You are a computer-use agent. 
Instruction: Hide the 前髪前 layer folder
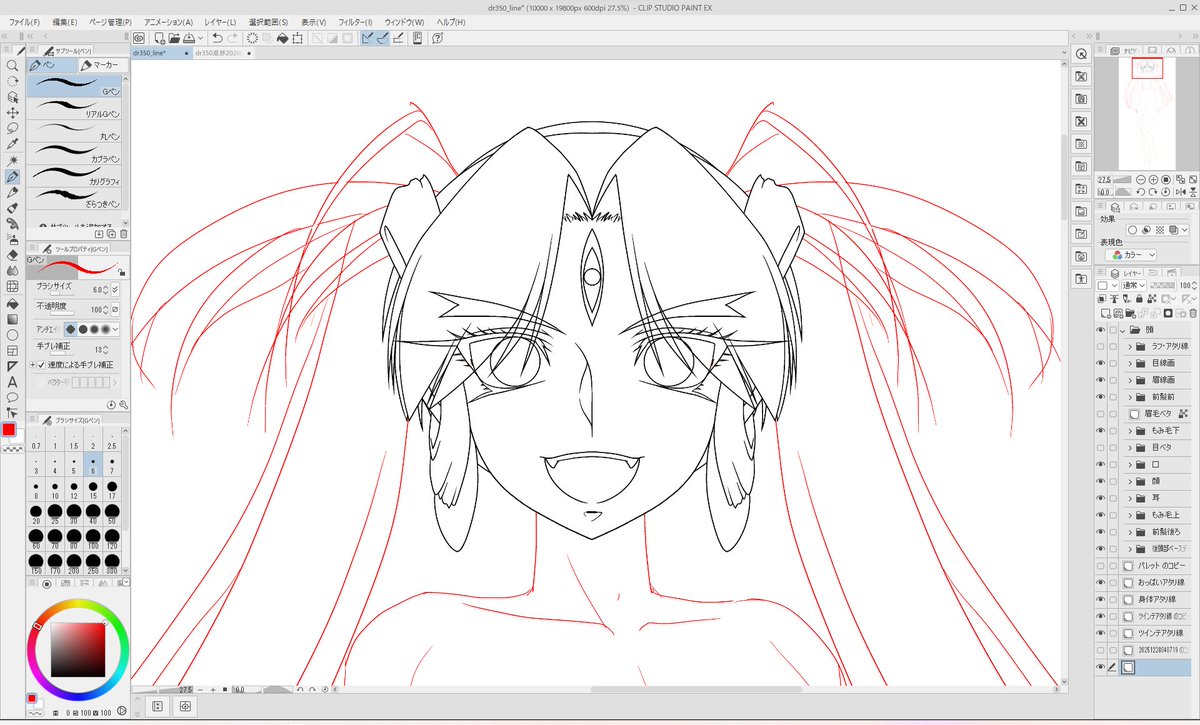[x=1104, y=397]
